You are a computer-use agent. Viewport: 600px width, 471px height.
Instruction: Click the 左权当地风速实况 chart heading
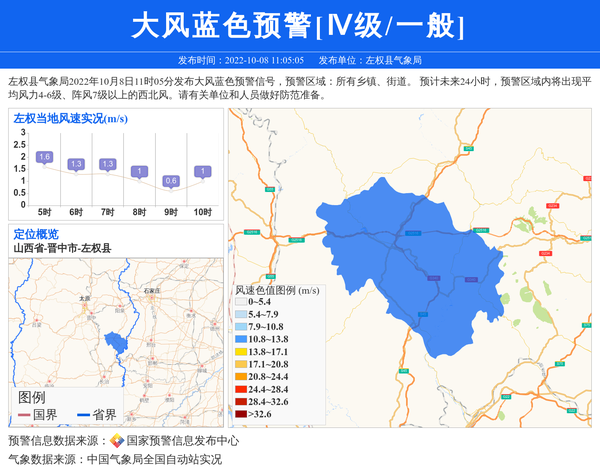(x=70, y=119)
